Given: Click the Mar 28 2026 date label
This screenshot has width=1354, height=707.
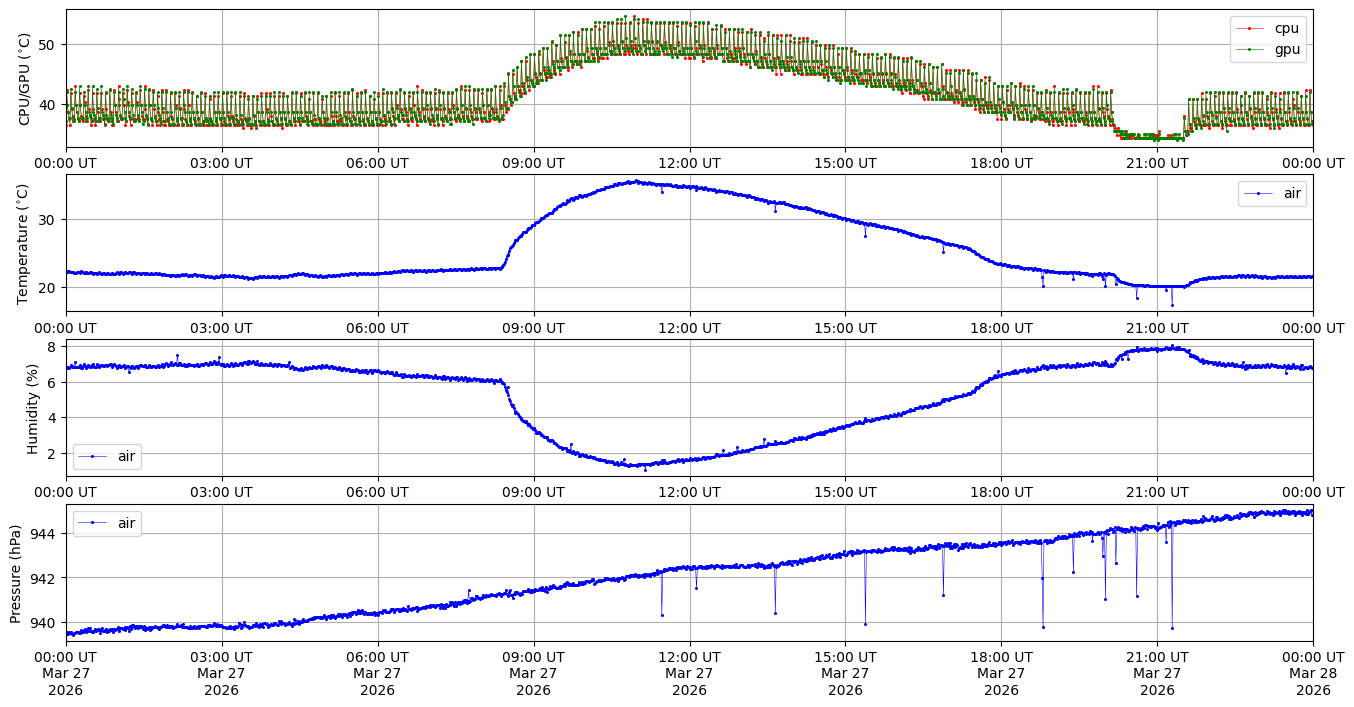Looking at the screenshot, I should tap(1313, 681).
